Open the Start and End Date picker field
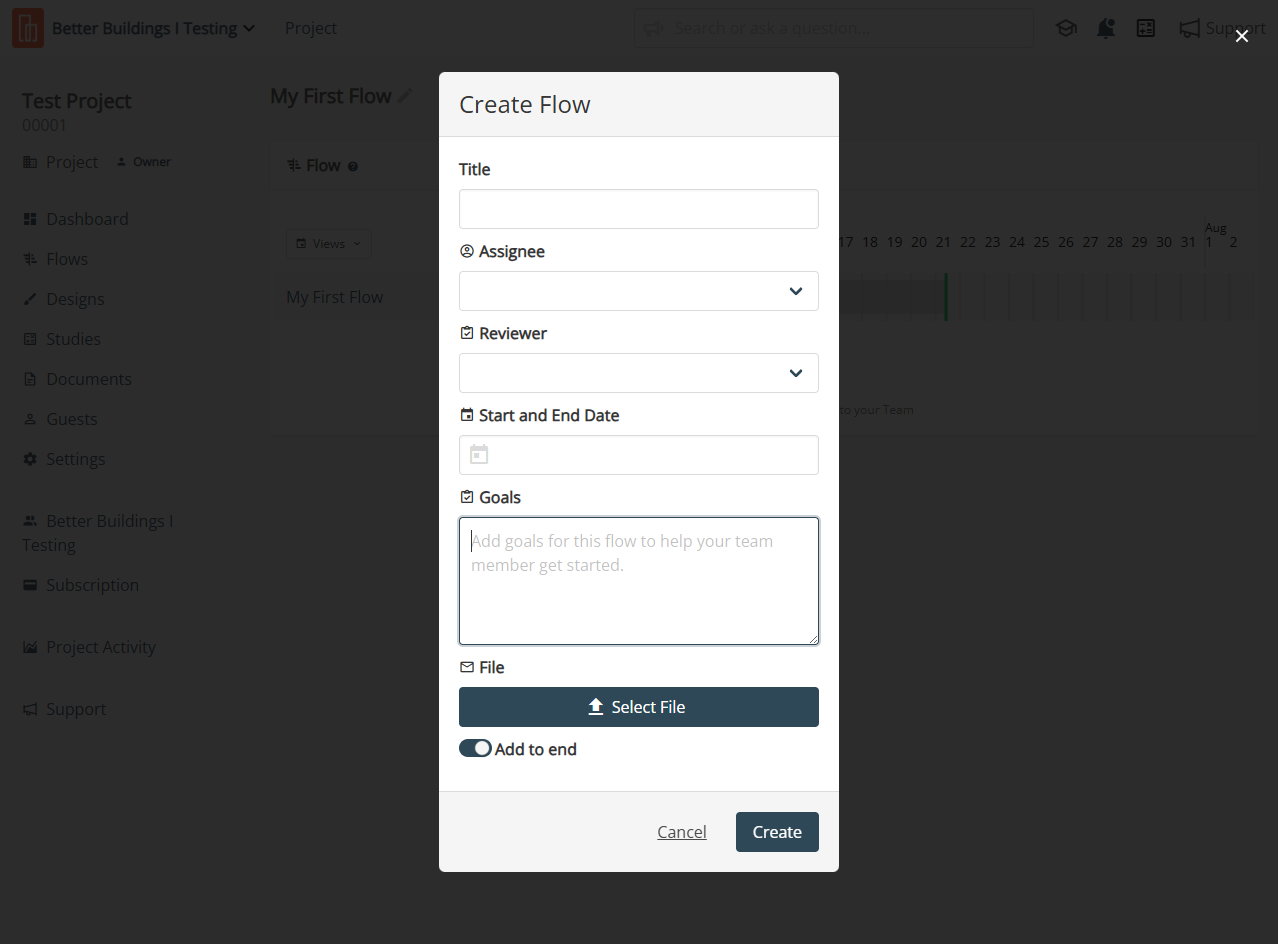 (638, 455)
